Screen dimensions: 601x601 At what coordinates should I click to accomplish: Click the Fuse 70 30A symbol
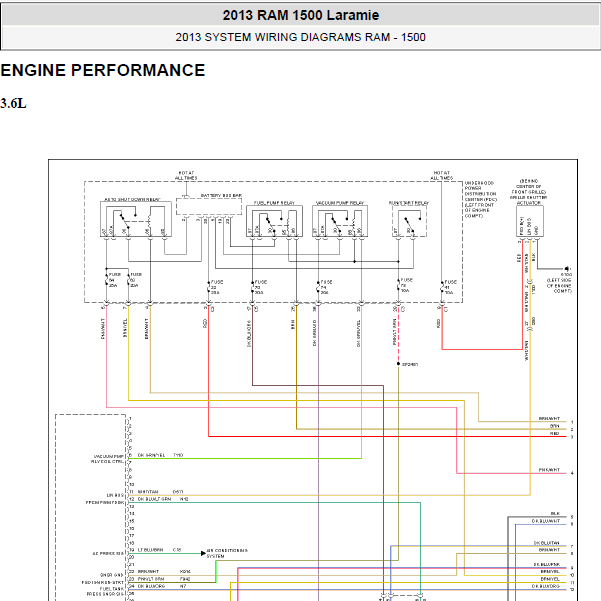[253, 287]
